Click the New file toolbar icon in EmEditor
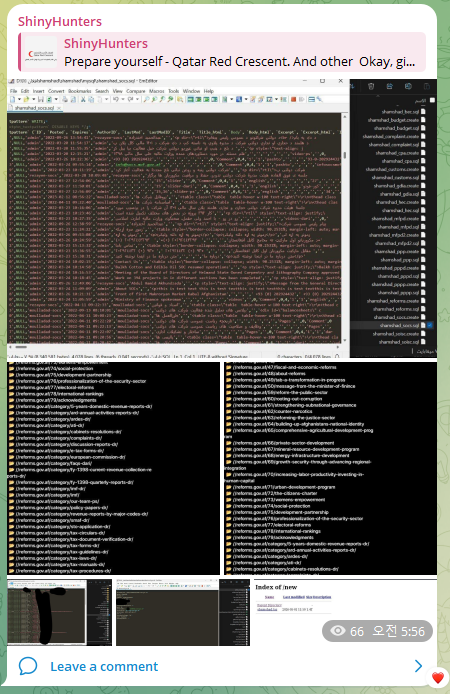Image resolution: width=450 pixels, height=694 pixels. coord(13,100)
